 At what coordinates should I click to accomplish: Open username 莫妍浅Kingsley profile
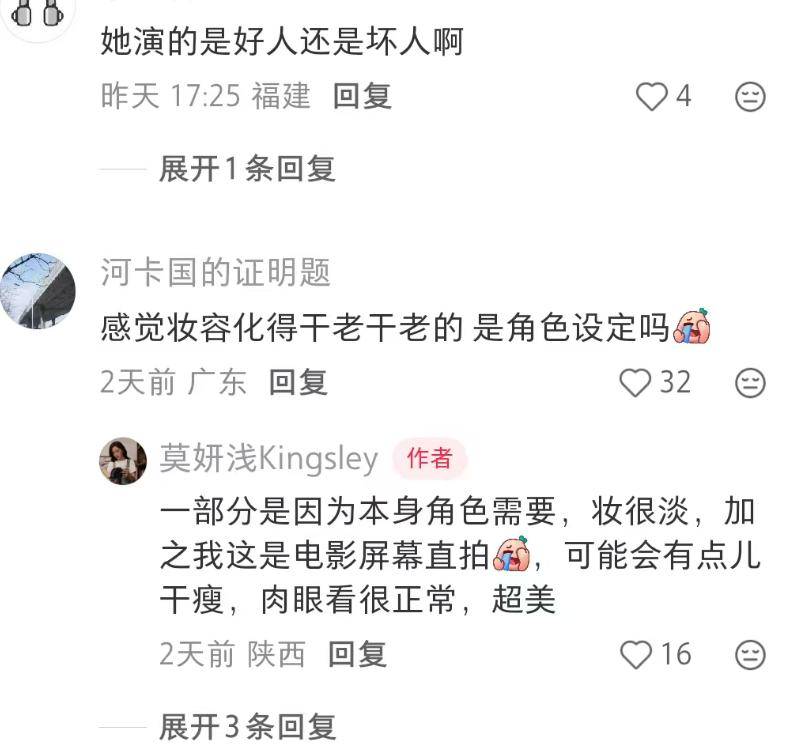point(269,459)
